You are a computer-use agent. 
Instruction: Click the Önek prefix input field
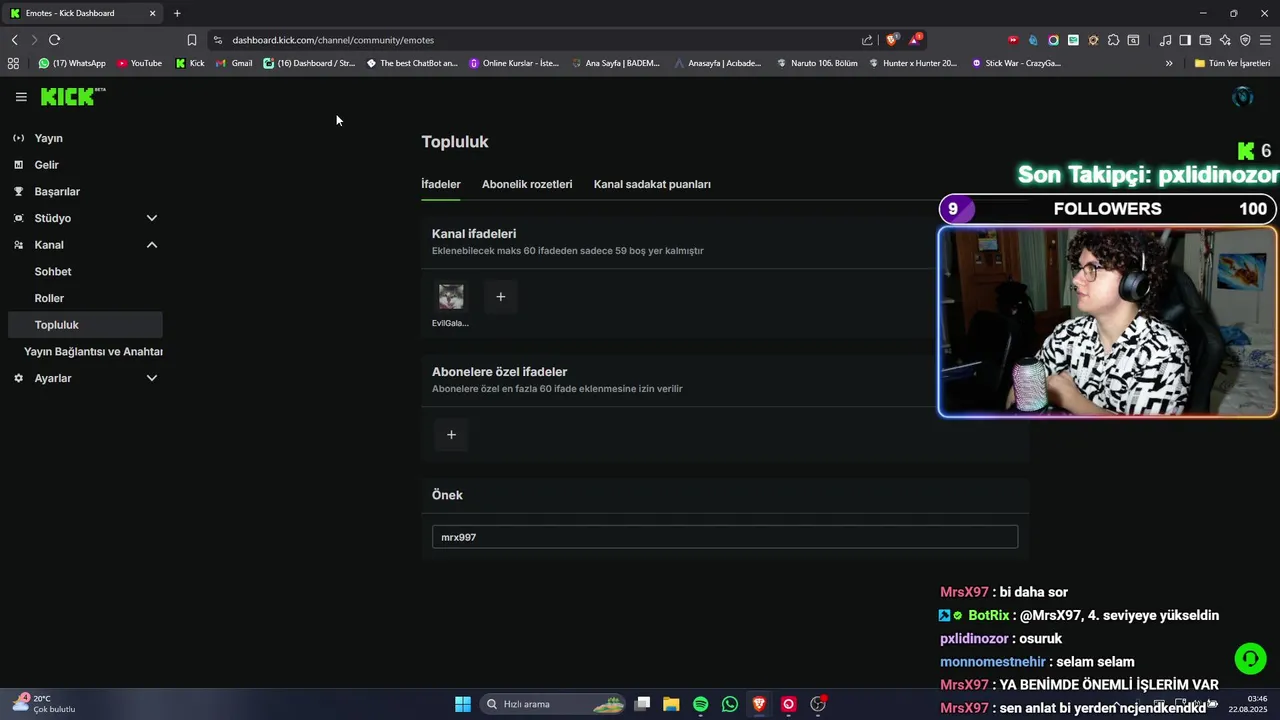point(725,537)
